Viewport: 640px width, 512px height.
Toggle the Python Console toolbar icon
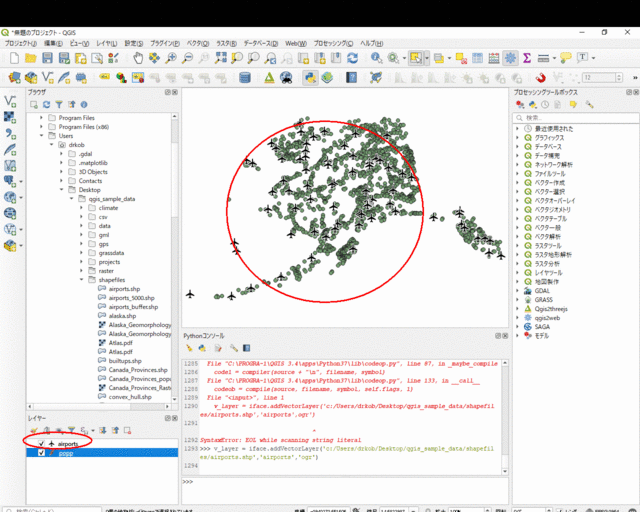(310, 78)
